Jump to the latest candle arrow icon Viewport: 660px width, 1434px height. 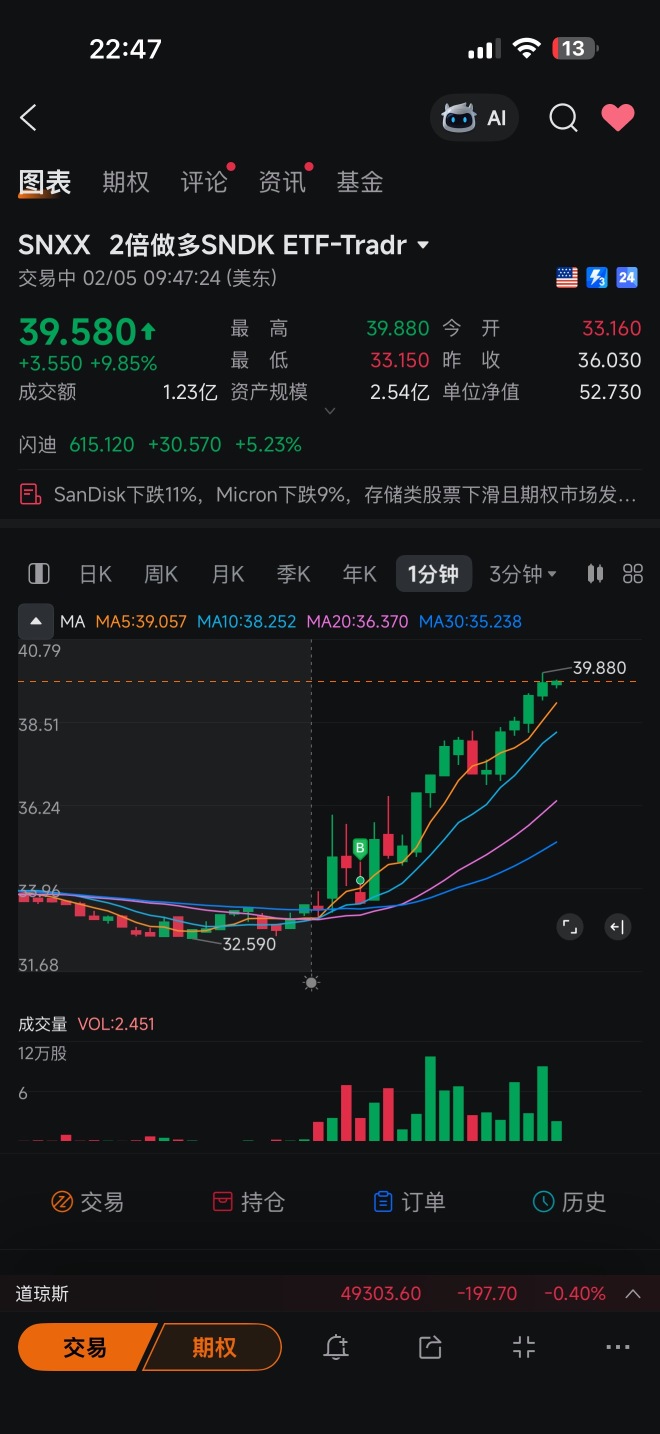618,927
